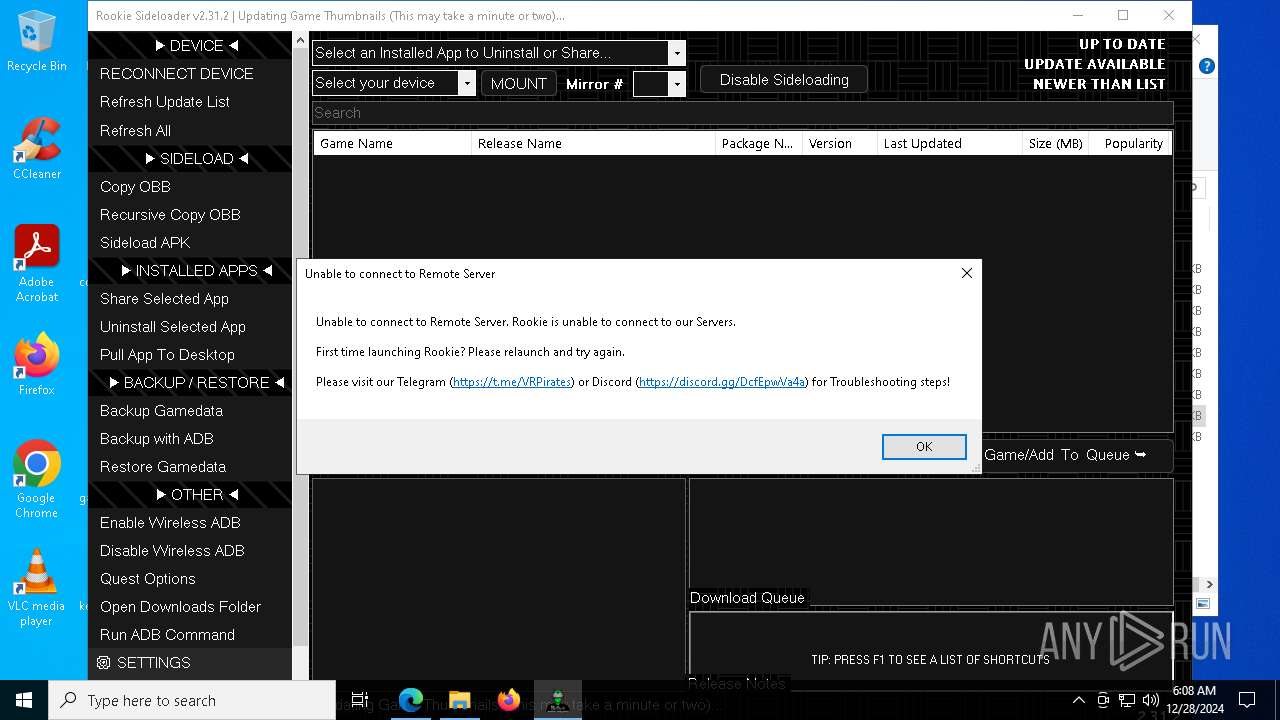Collapse the DEVICE section header
1280x720 pixels.
[x=190, y=46]
